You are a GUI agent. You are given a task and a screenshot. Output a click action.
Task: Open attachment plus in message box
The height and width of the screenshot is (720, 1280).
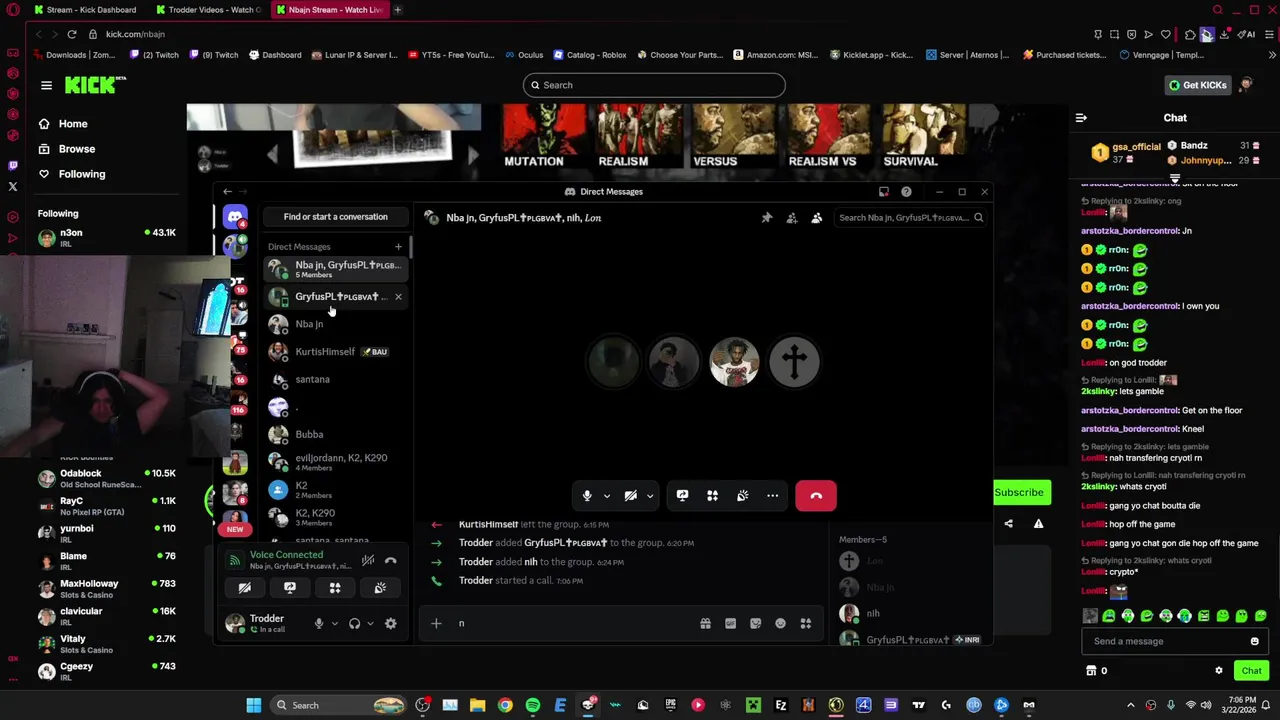coord(436,624)
